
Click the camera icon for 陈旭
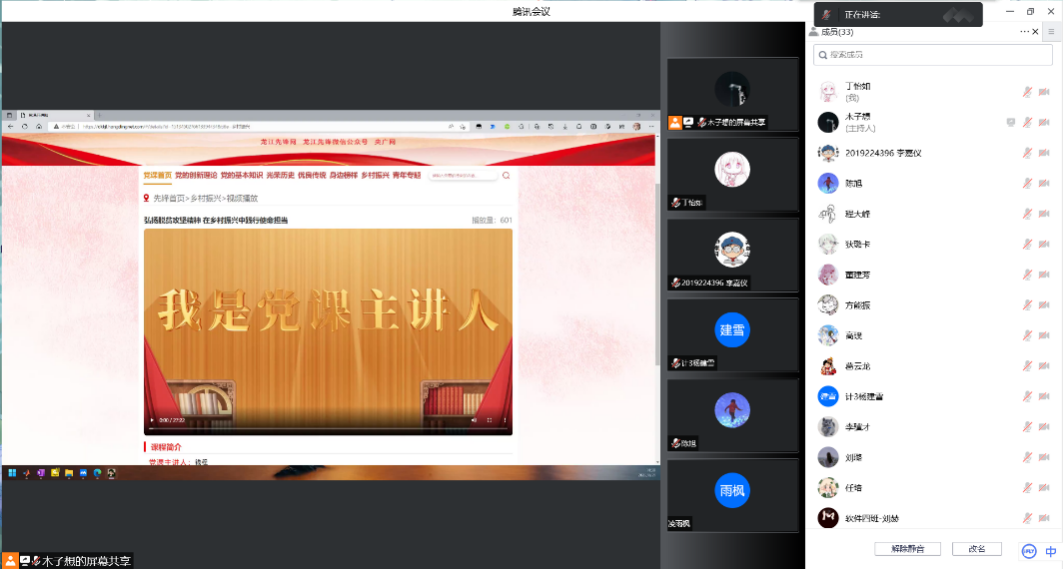tap(1044, 183)
